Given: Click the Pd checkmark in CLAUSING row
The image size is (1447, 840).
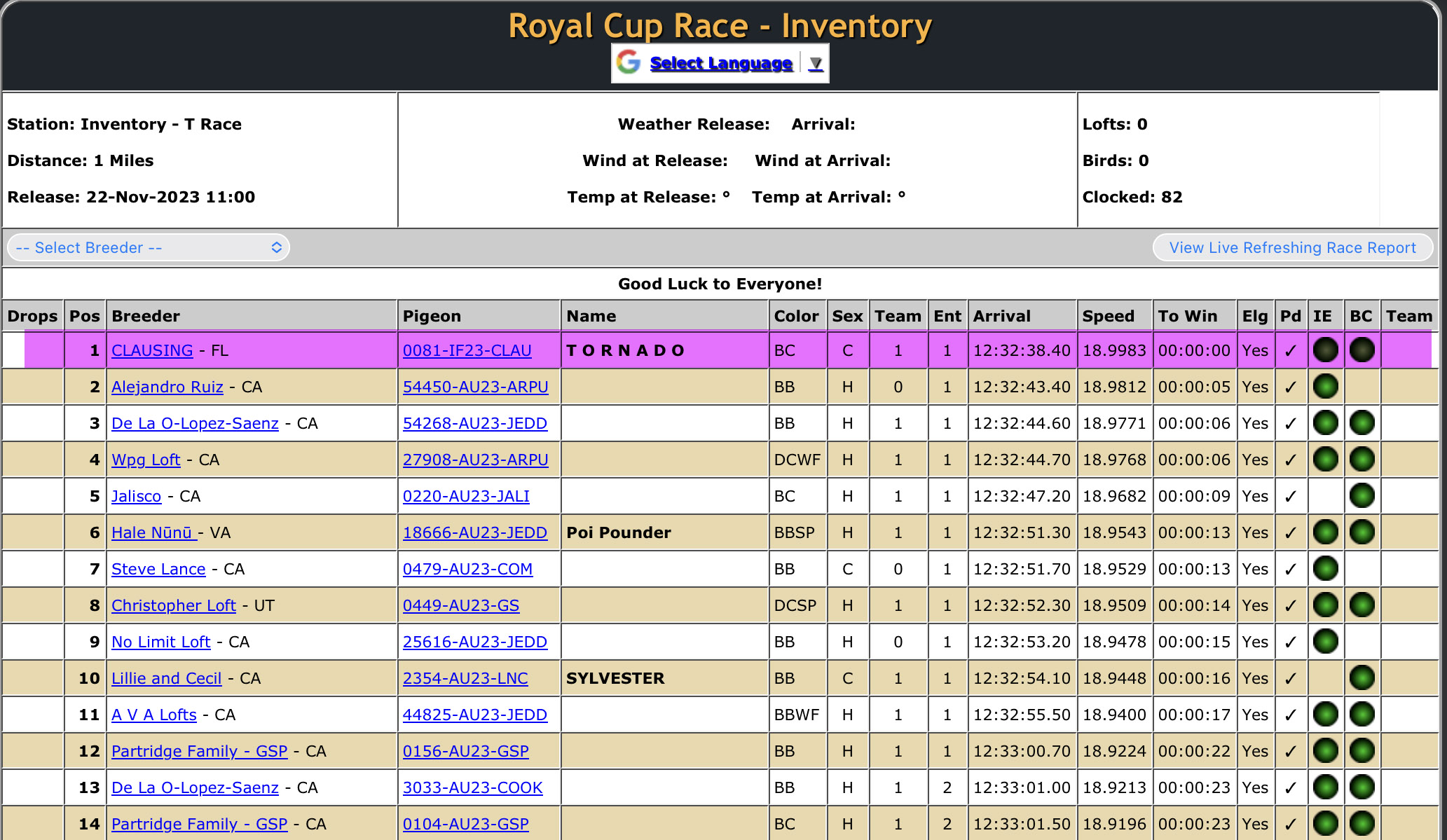Looking at the screenshot, I should click(x=1290, y=351).
